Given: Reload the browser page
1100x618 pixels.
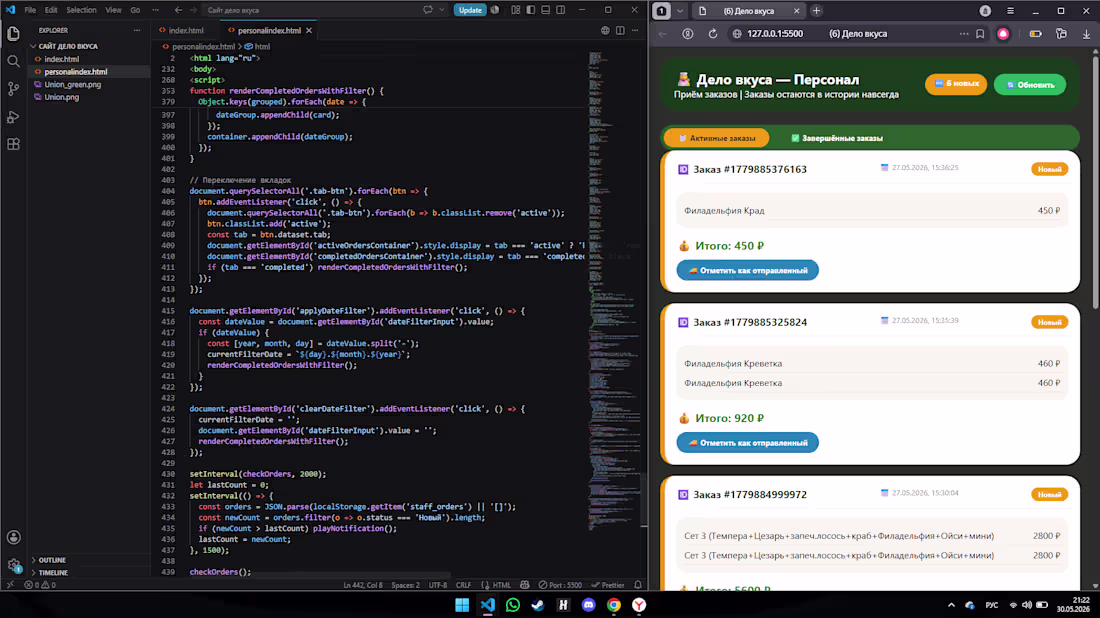Looking at the screenshot, I should pyautogui.click(x=713, y=34).
